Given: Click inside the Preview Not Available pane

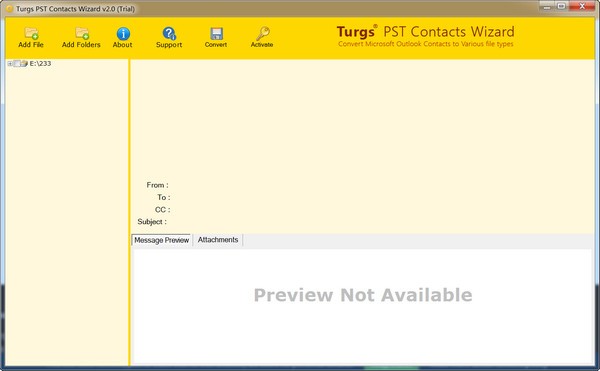Looking at the screenshot, I should (362, 306).
